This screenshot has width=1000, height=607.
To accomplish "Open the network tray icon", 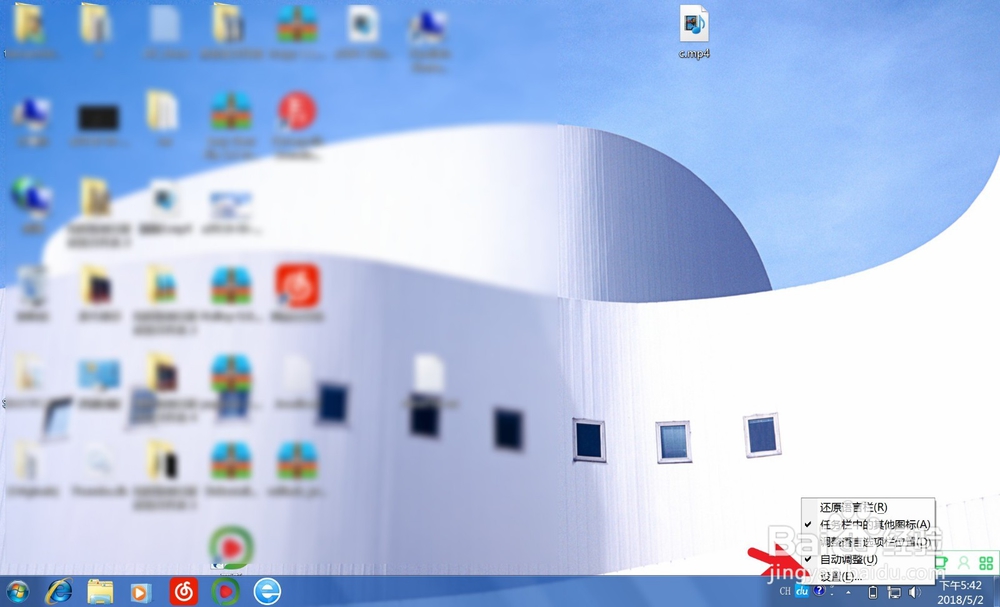I will (894, 592).
